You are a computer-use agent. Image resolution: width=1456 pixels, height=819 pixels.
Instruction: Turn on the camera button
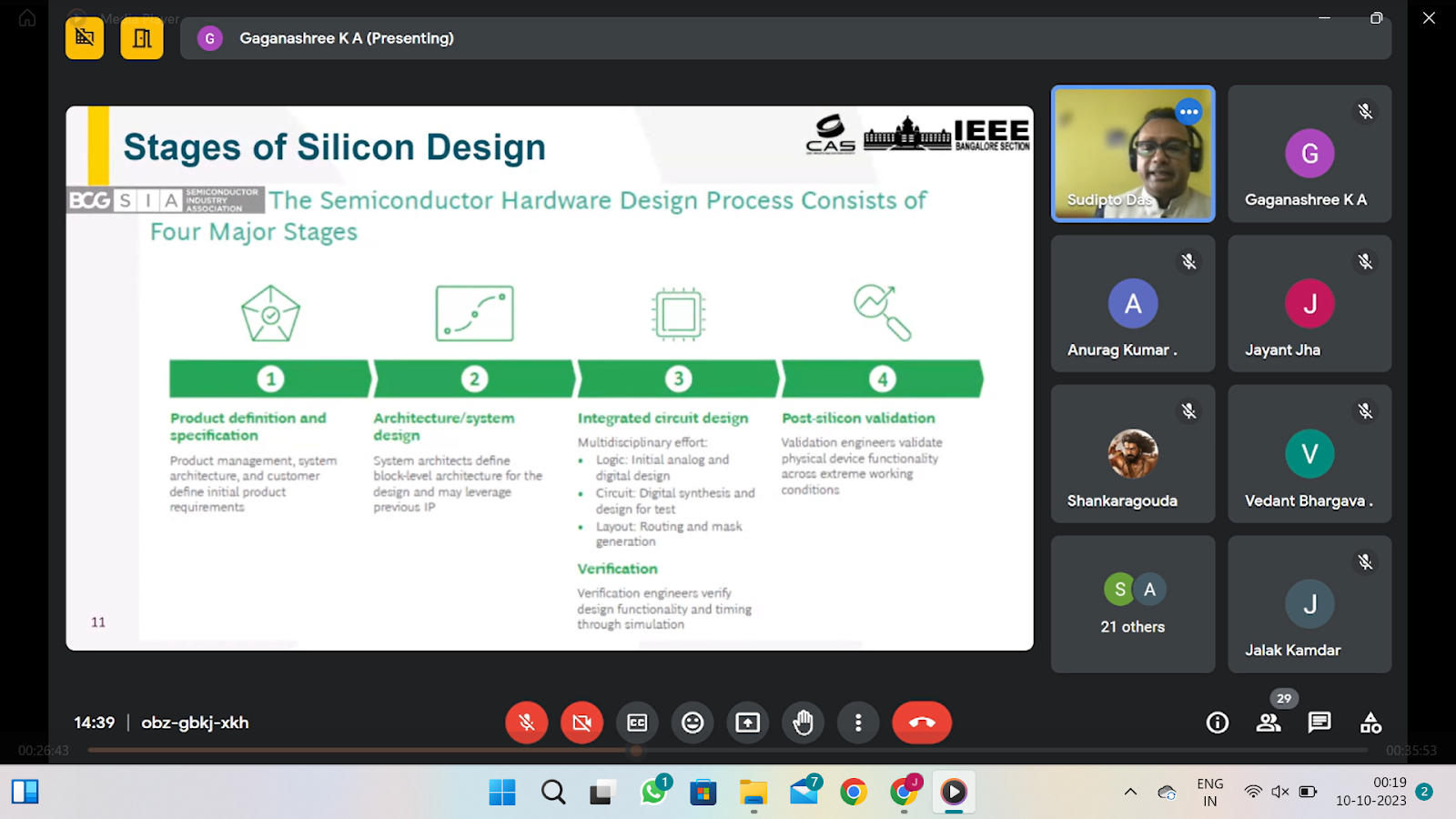[581, 723]
